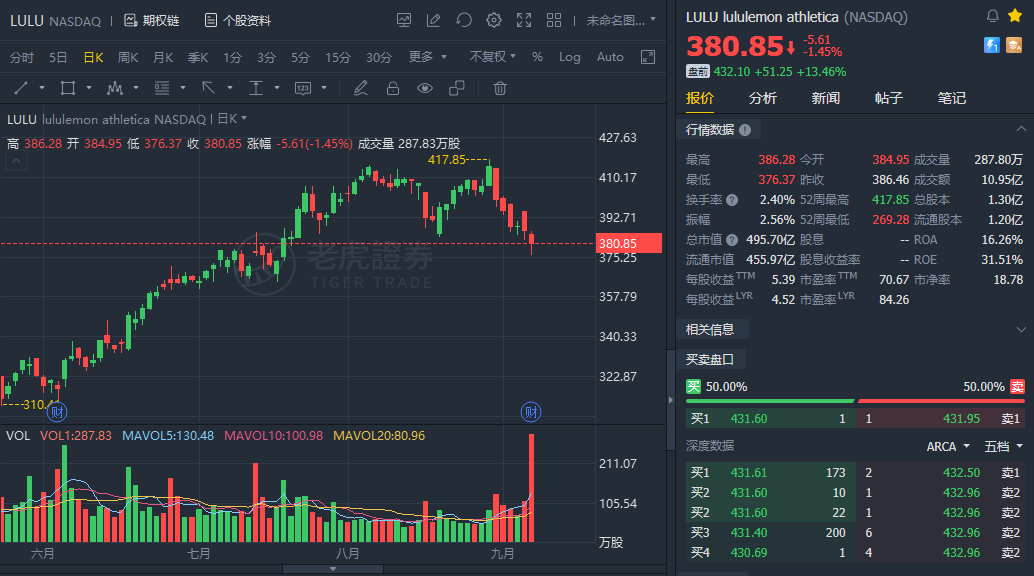This screenshot has height=576, width=1034.
Task: Switch to 新闻 news tab
Action: [x=826, y=98]
